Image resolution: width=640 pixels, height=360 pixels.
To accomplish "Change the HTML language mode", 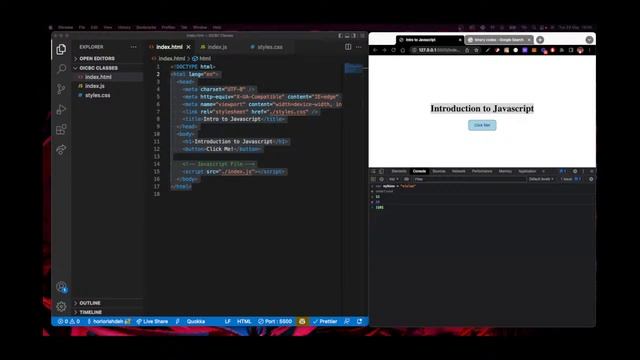I will coord(244,322).
